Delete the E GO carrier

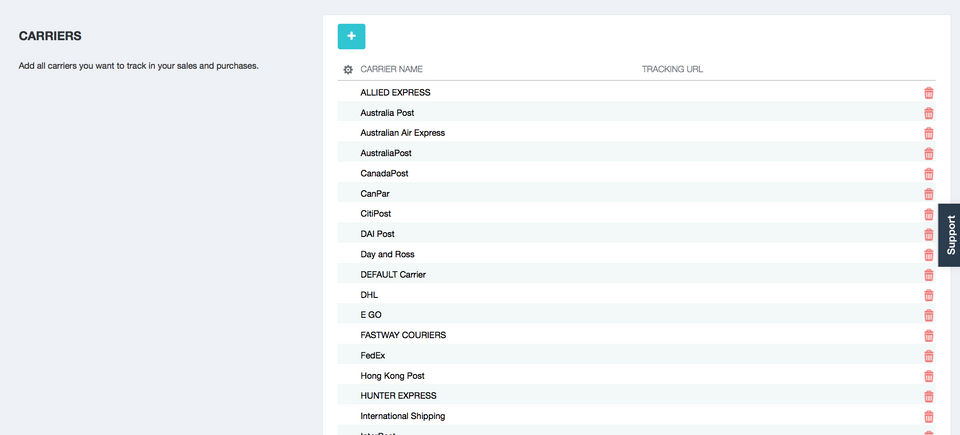click(929, 315)
